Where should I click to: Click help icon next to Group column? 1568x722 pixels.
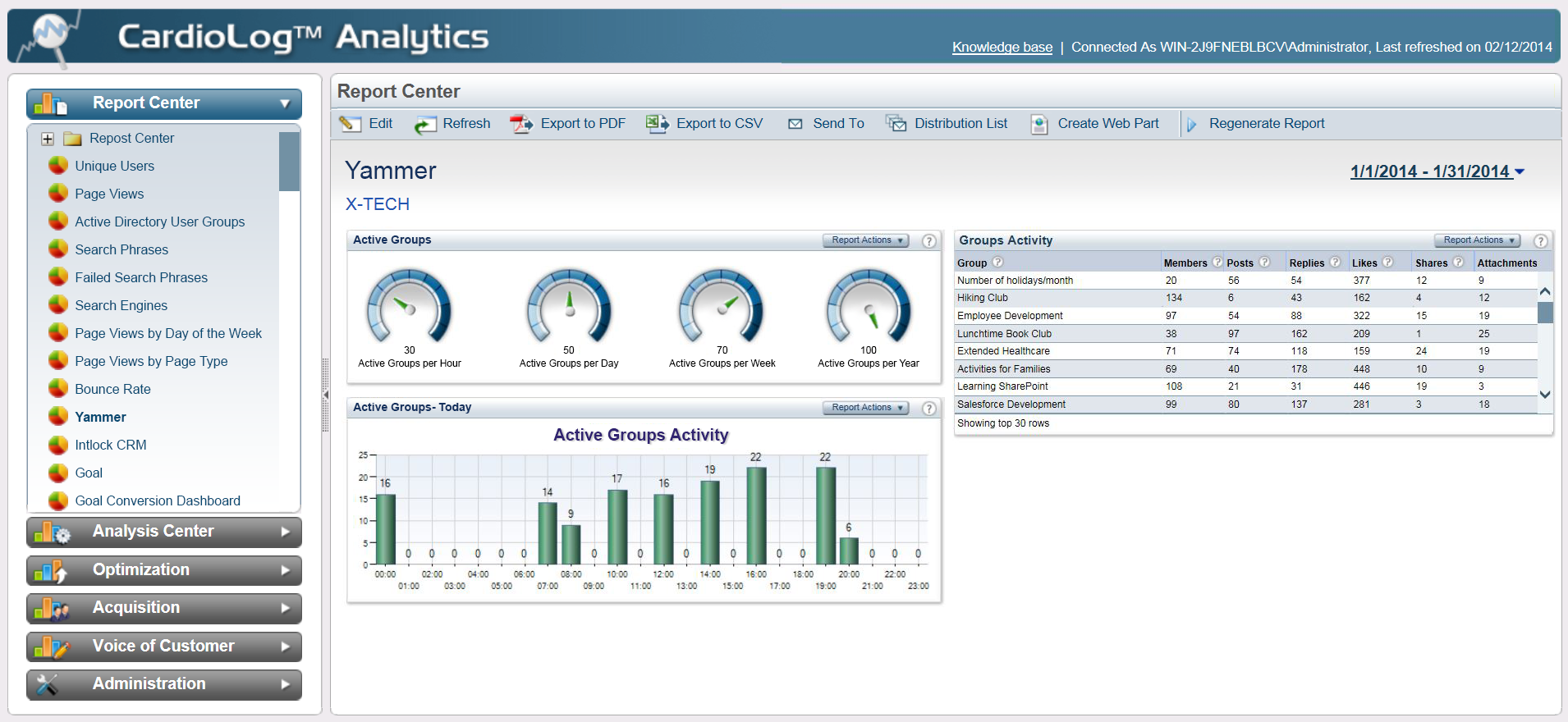click(x=997, y=263)
